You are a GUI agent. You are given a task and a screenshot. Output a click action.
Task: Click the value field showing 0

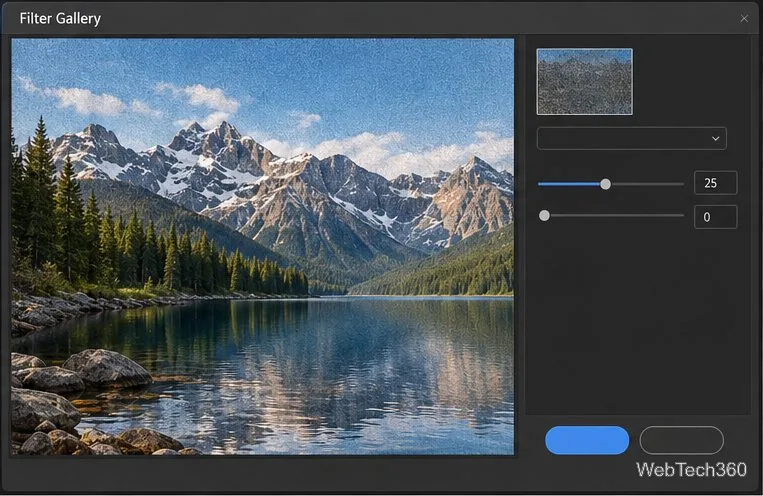click(715, 217)
